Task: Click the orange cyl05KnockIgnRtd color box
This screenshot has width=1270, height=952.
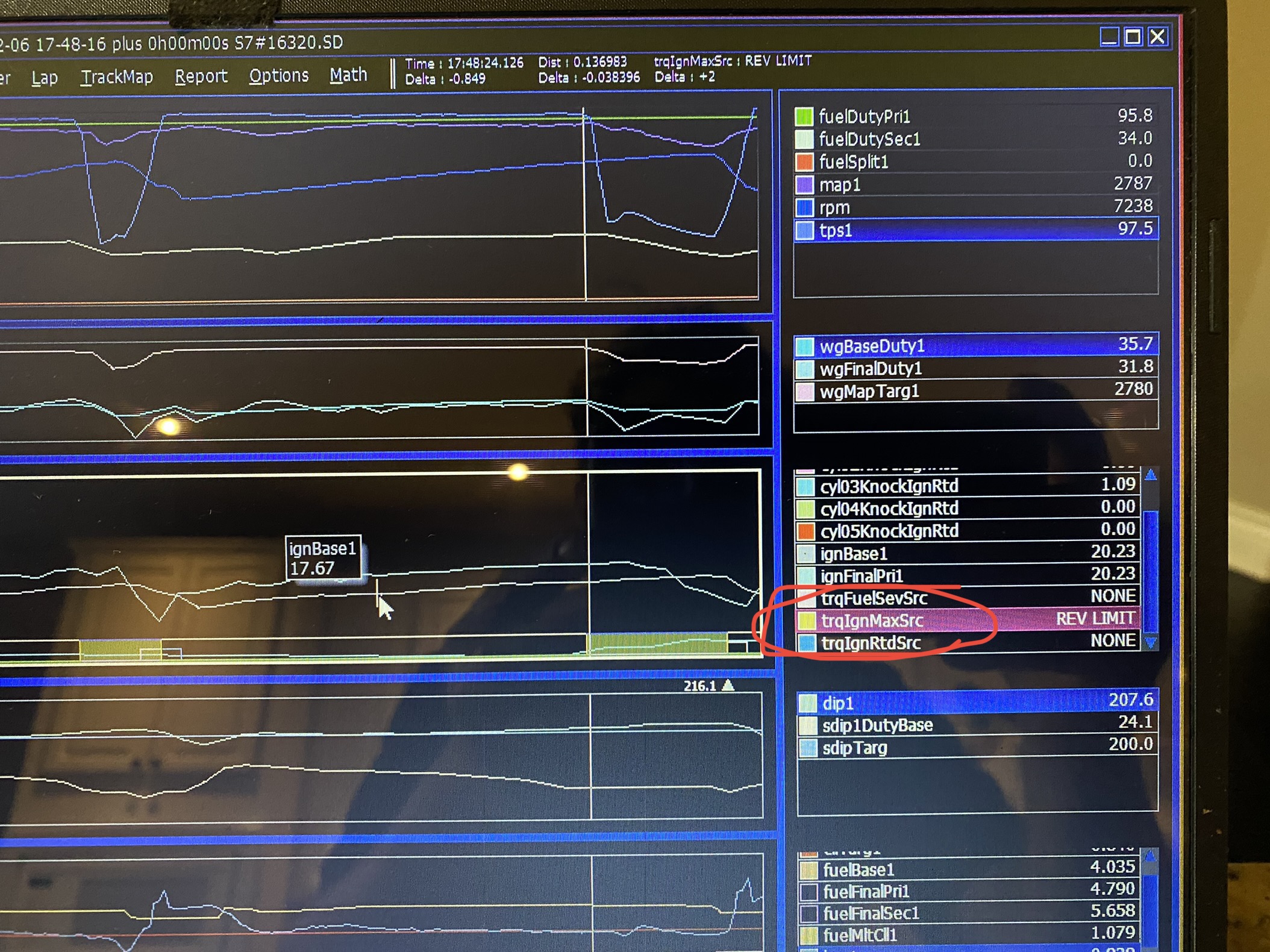Action: click(805, 531)
